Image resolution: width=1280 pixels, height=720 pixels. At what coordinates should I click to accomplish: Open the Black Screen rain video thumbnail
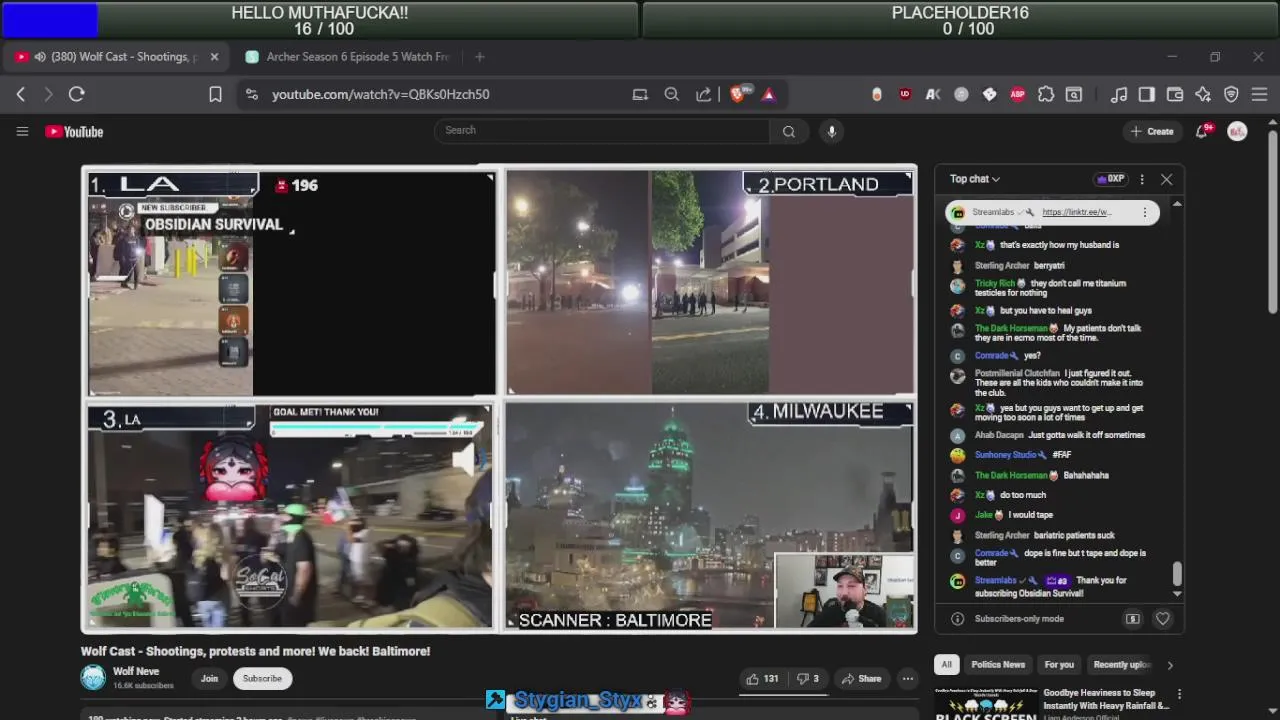(985, 704)
